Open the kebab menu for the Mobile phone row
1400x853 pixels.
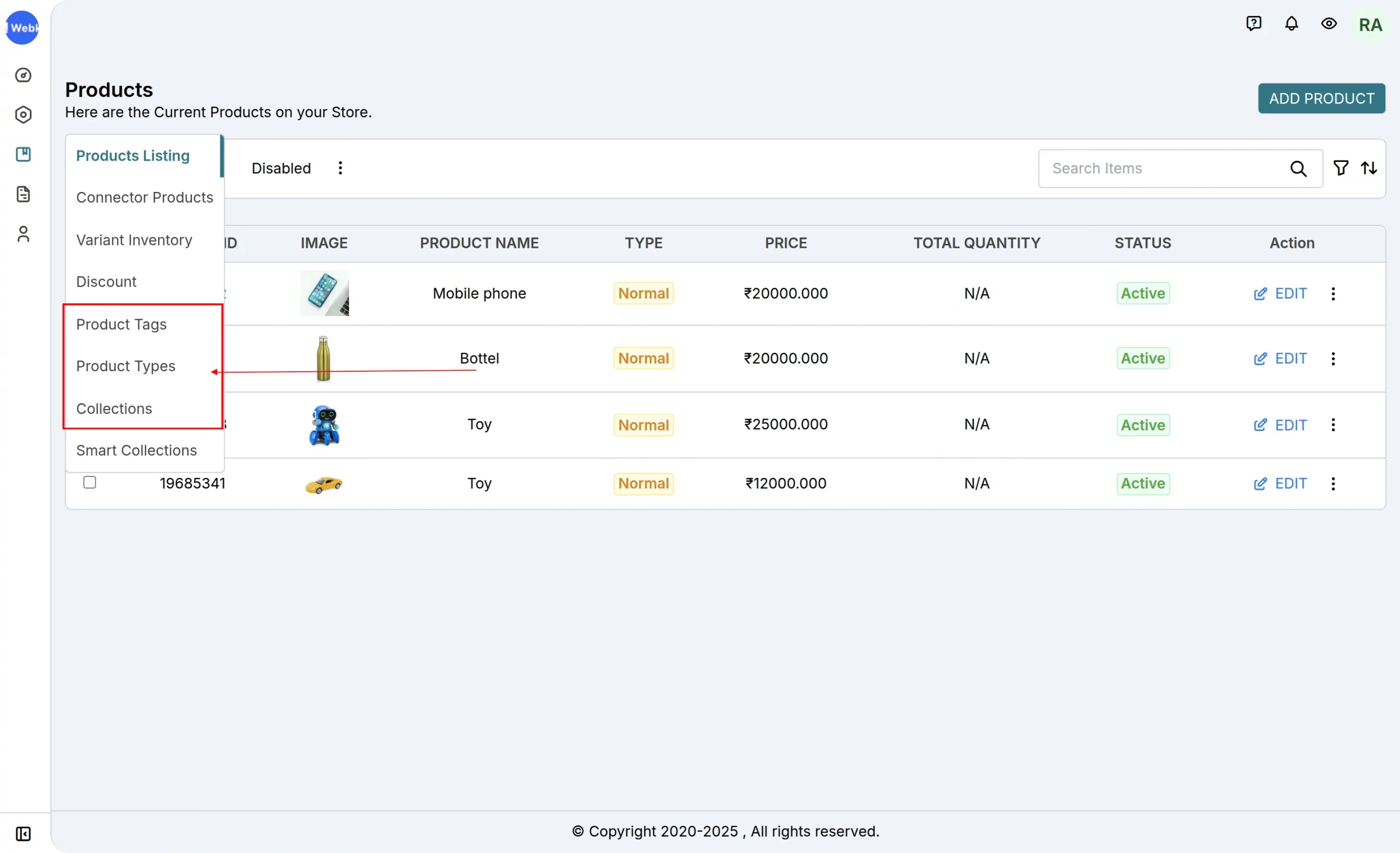1333,293
